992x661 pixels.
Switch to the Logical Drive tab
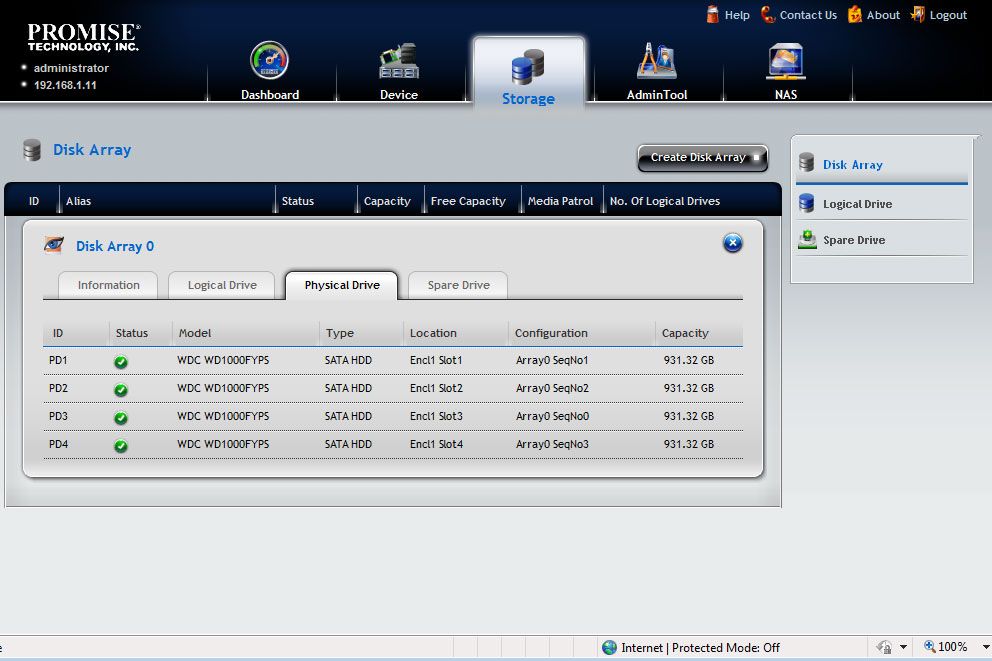[222, 285]
